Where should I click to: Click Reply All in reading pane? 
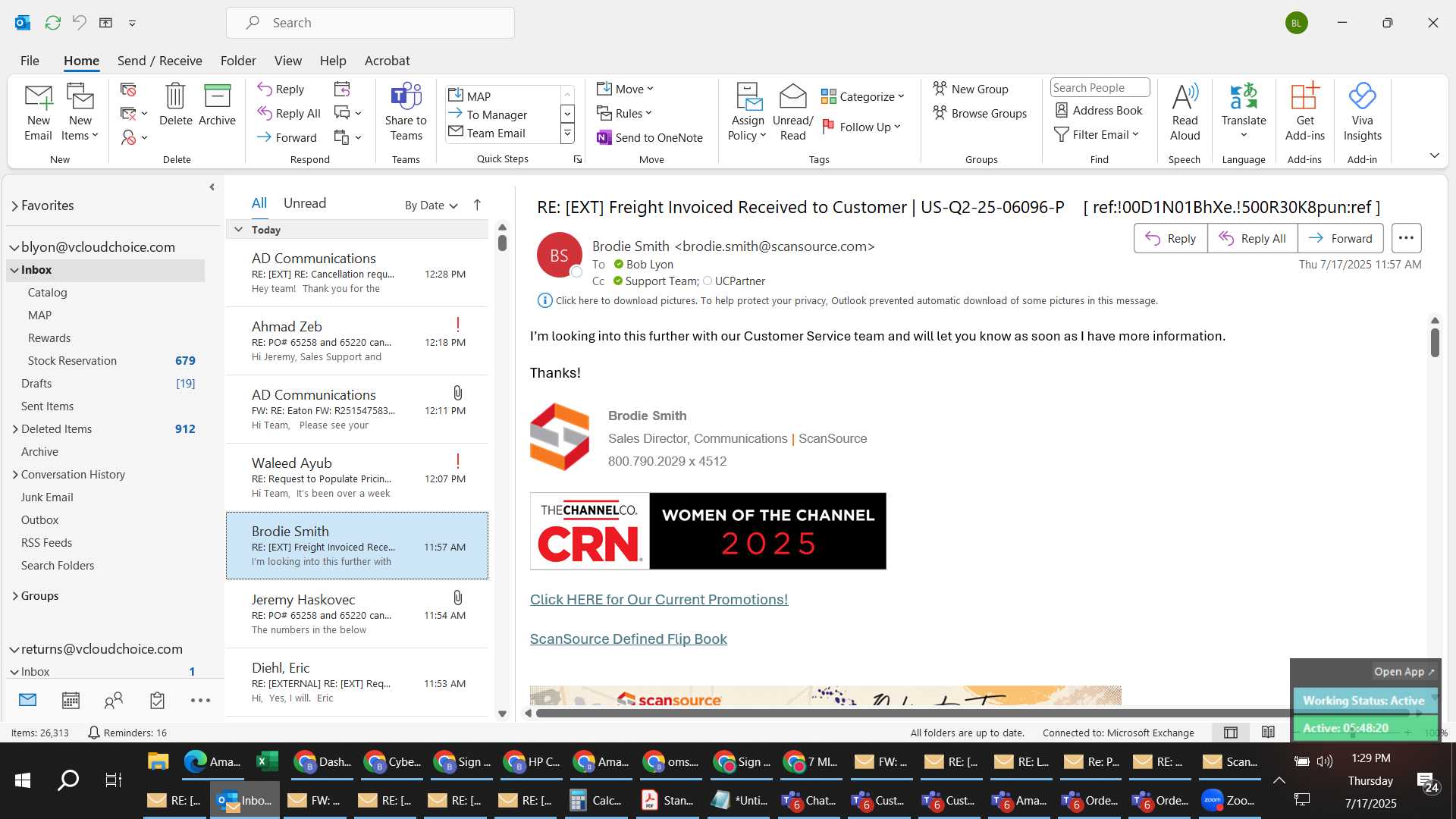(1253, 238)
